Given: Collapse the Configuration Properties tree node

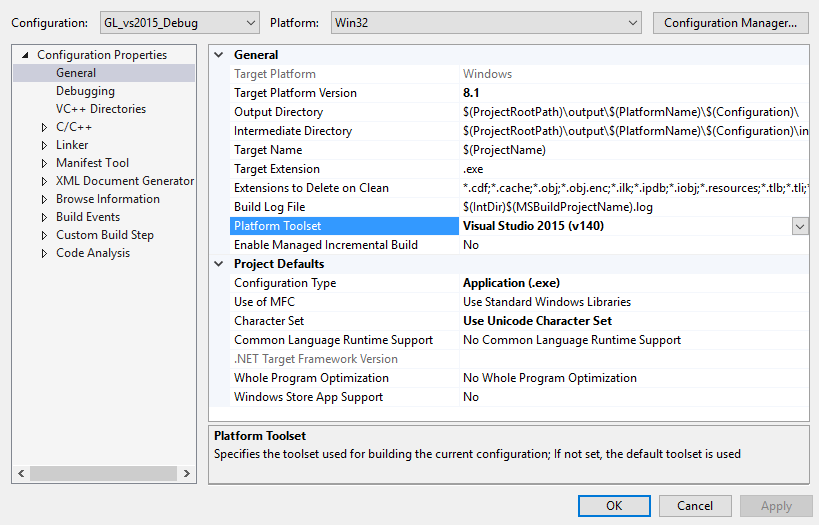Looking at the screenshot, I should pyautogui.click(x=25, y=55).
